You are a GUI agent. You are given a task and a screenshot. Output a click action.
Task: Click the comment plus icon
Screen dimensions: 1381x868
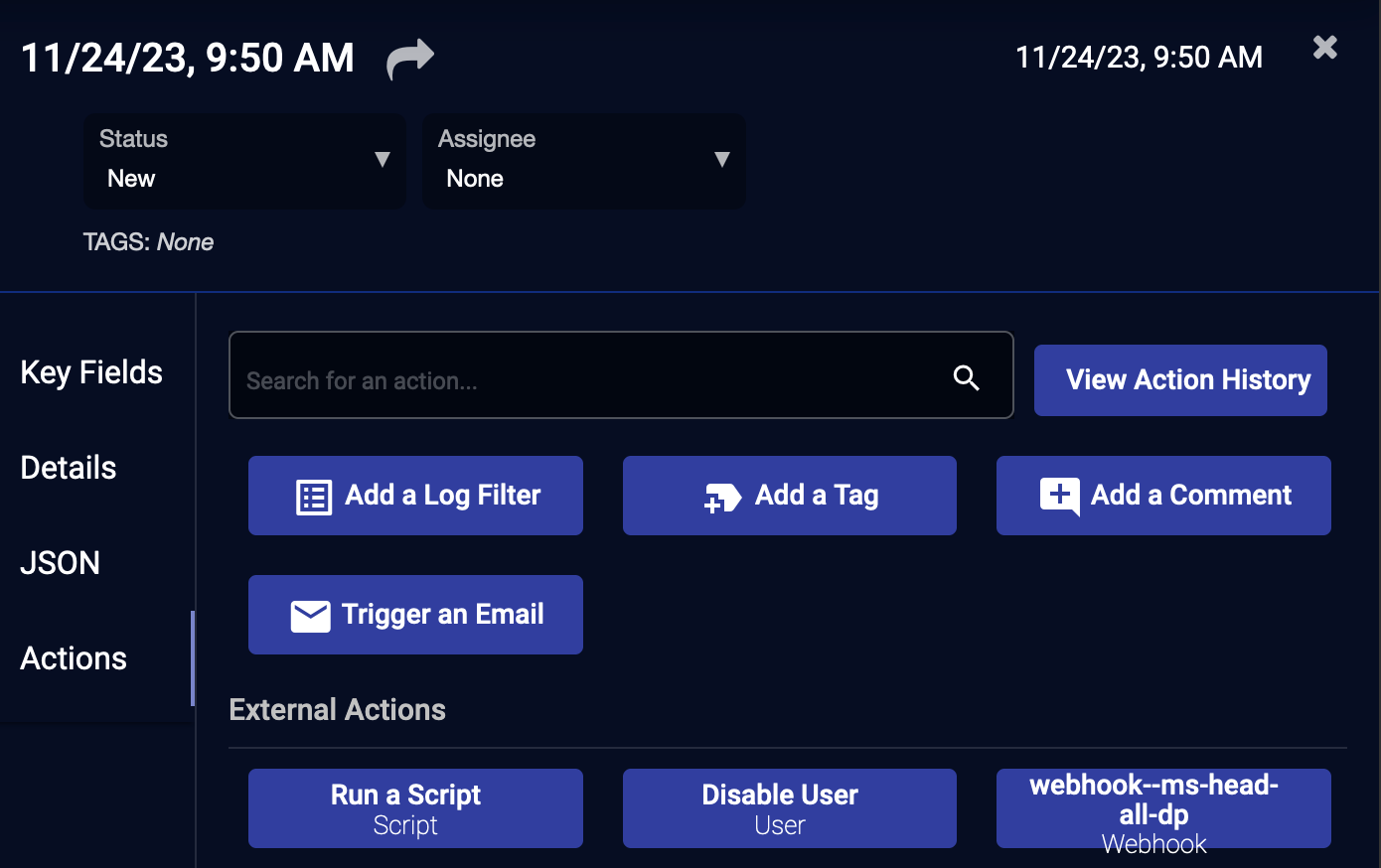(1059, 495)
